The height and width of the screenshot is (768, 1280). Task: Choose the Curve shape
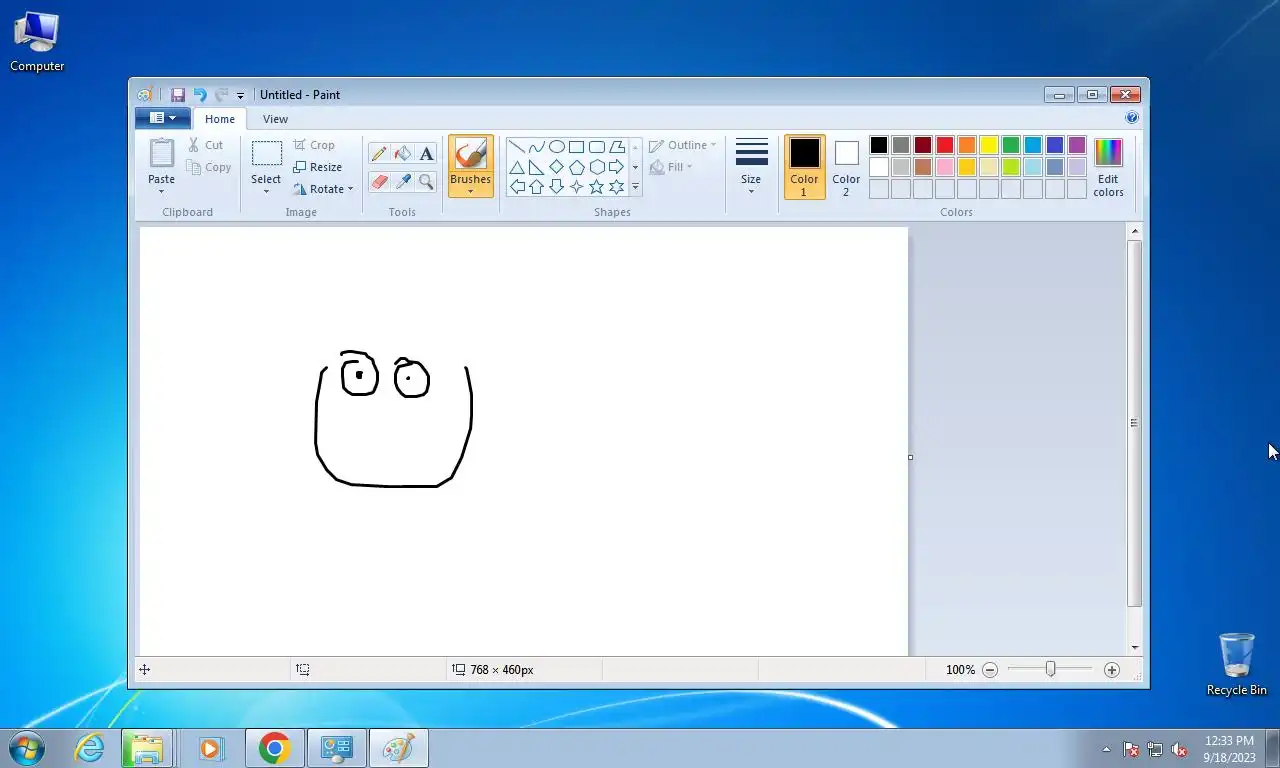pos(537,147)
